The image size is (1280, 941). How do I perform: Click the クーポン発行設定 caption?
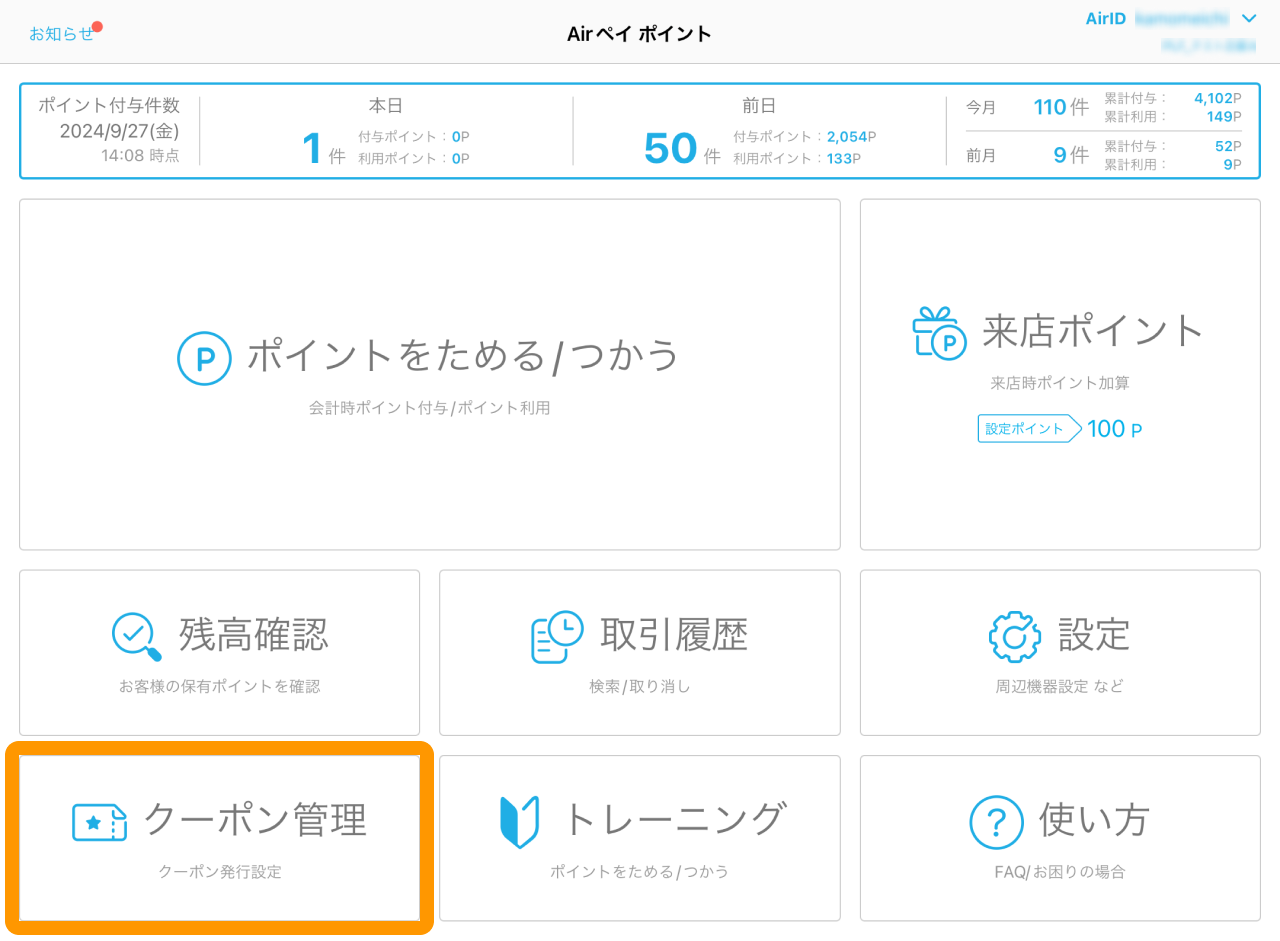click(x=220, y=872)
